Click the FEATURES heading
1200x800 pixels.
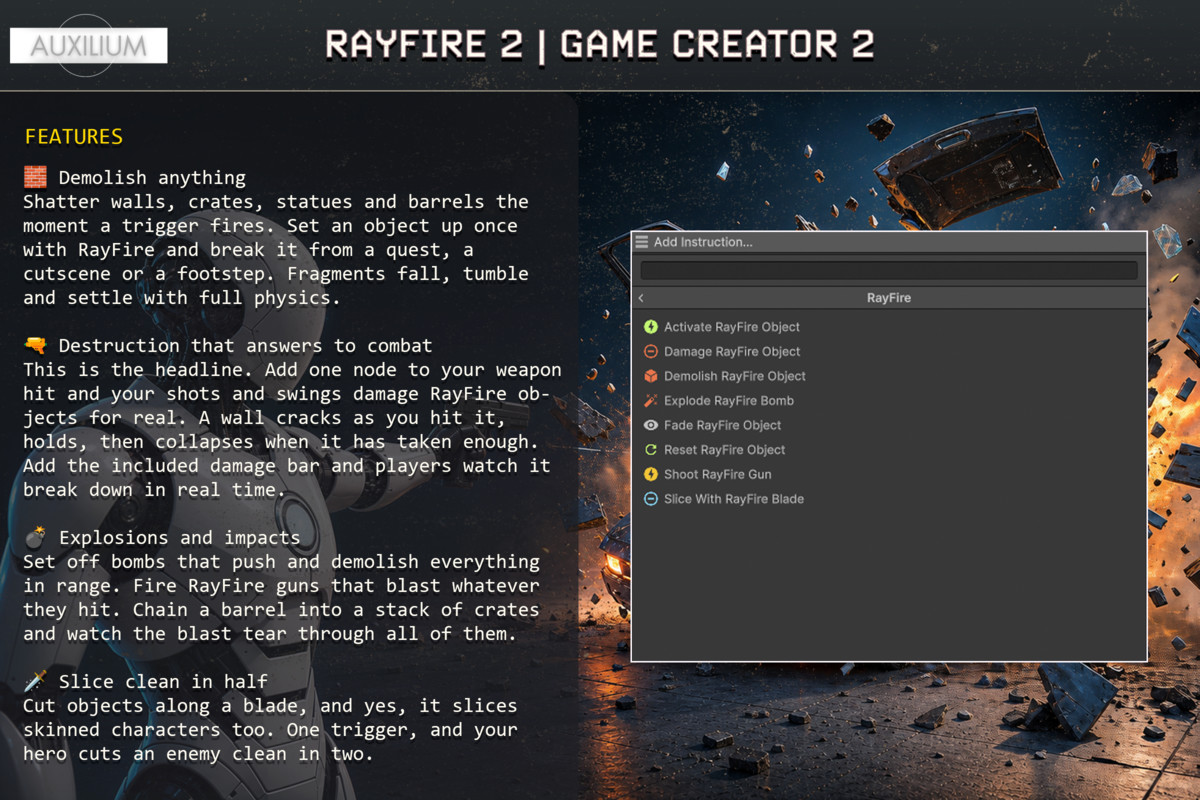pyautogui.click(x=74, y=136)
